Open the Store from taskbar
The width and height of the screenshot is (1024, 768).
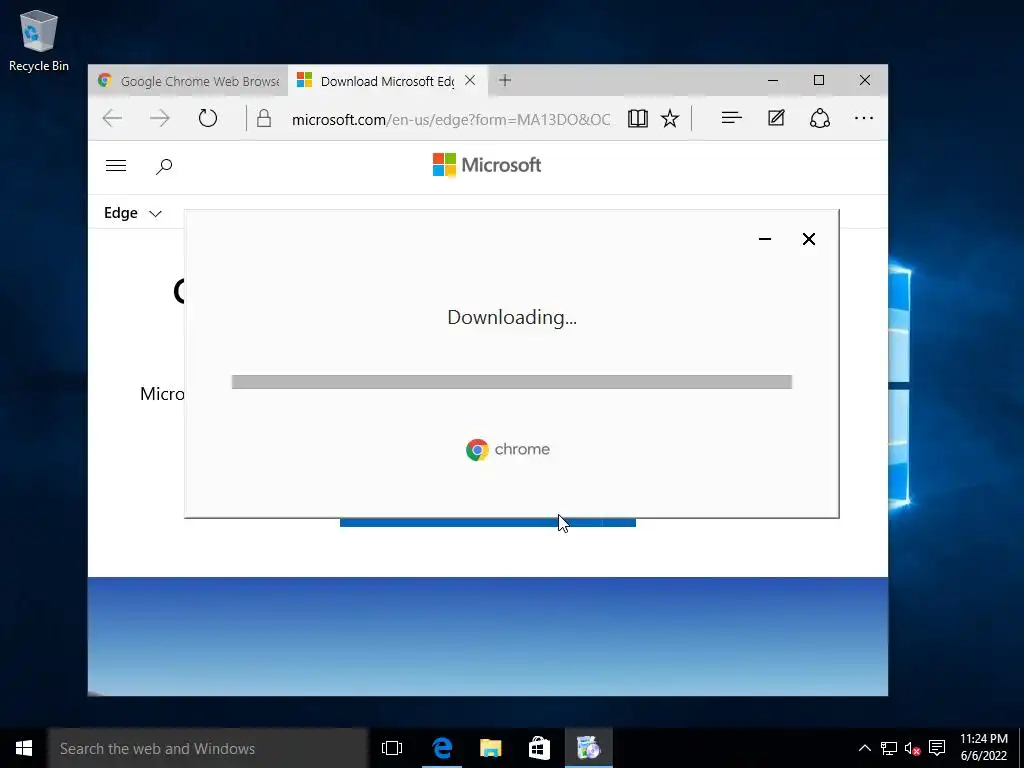pyautogui.click(x=539, y=748)
